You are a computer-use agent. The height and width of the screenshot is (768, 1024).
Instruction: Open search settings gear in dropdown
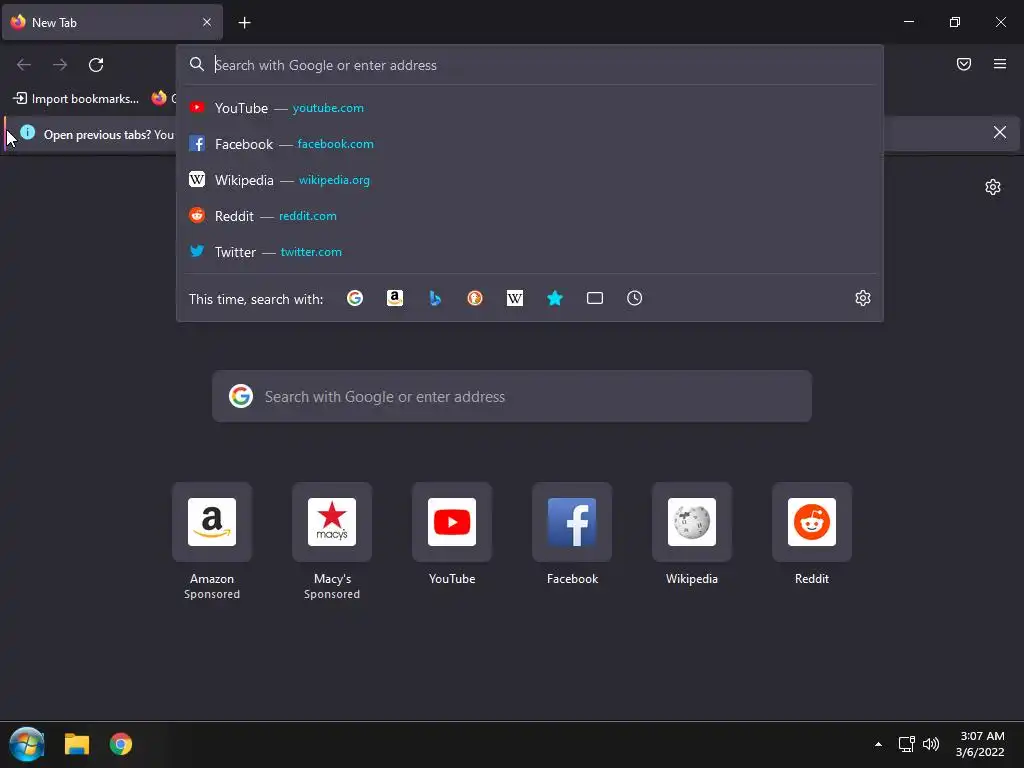coord(863,298)
